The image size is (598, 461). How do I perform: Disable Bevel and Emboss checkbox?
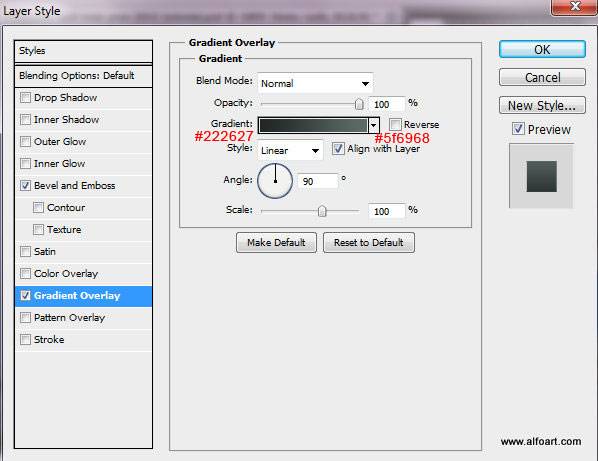pyautogui.click(x=25, y=186)
